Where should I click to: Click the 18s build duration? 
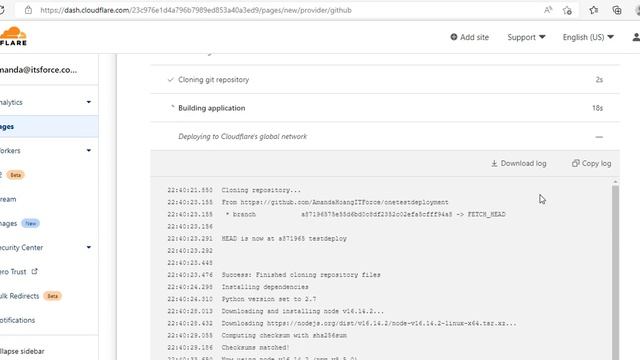click(x=598, y=108)
